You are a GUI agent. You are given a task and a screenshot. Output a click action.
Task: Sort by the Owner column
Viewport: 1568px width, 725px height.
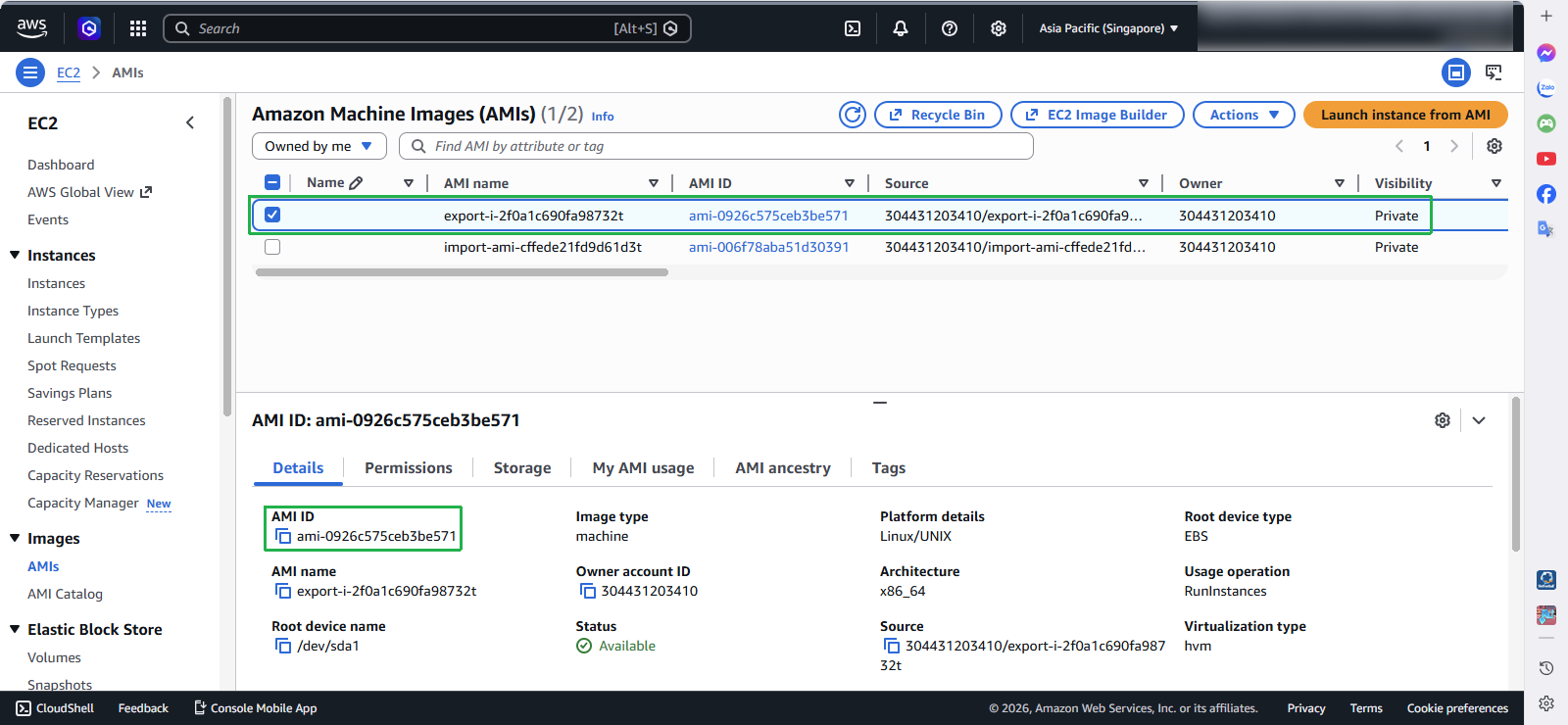1340,183
